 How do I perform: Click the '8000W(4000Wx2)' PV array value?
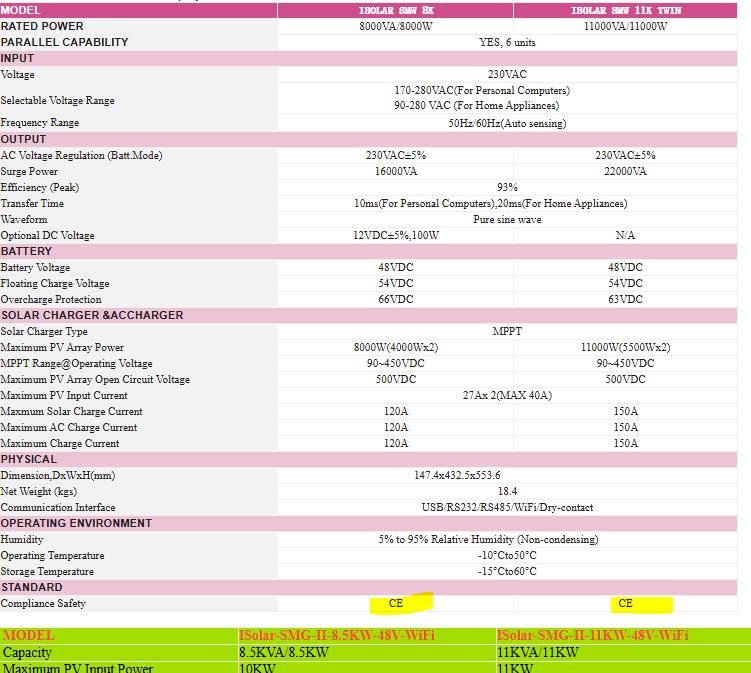(396, 347)
